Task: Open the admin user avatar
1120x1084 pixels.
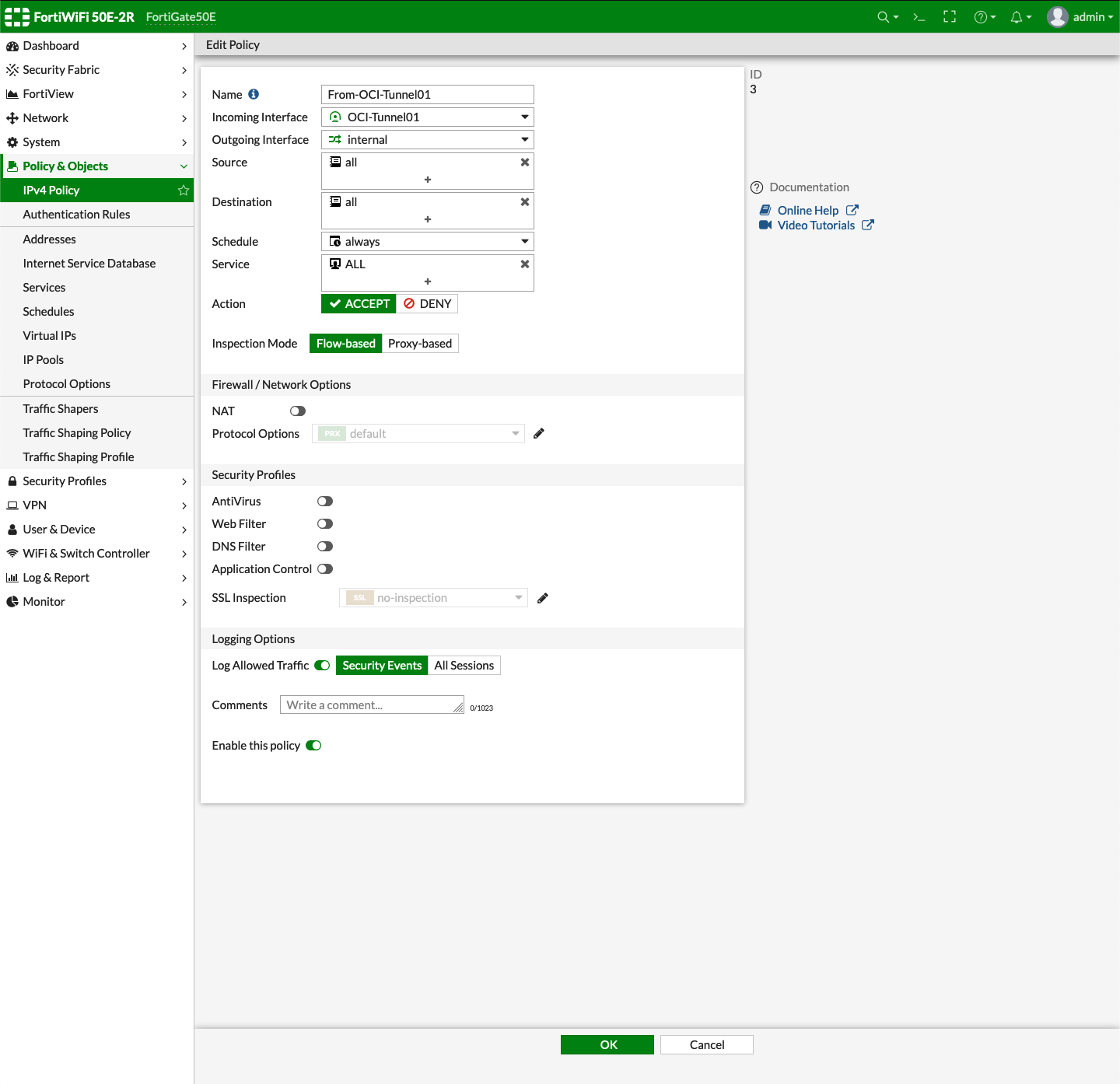Action: coord(1058,17)
